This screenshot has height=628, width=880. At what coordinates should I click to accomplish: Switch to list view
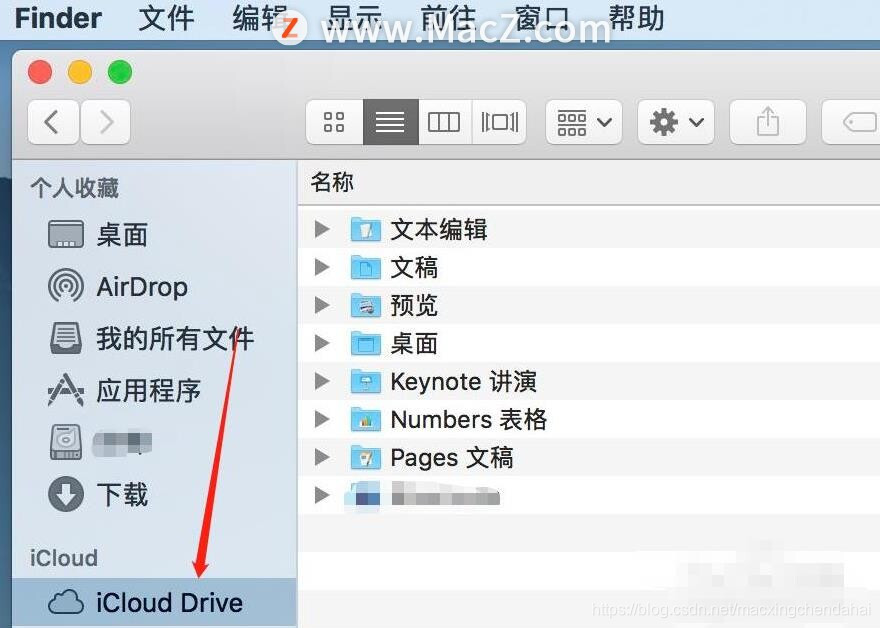[x=391, y=122]
